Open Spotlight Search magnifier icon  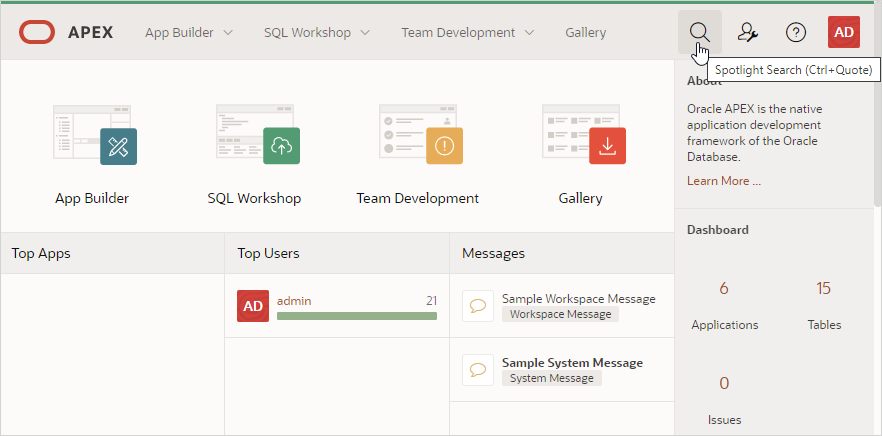(x=699, y=32)
